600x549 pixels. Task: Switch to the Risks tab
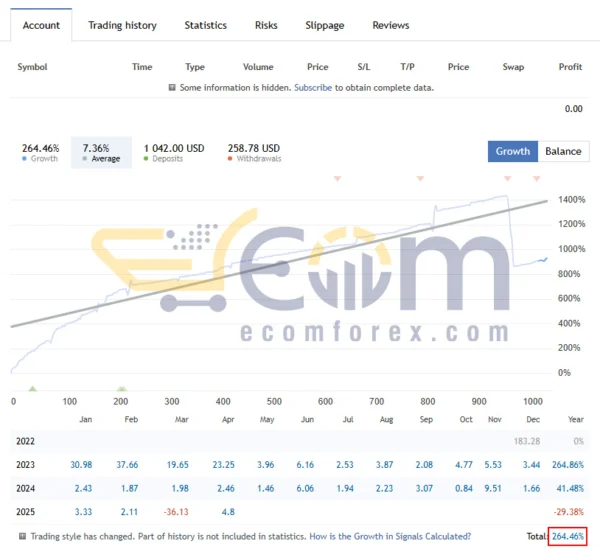coord(266,25)
